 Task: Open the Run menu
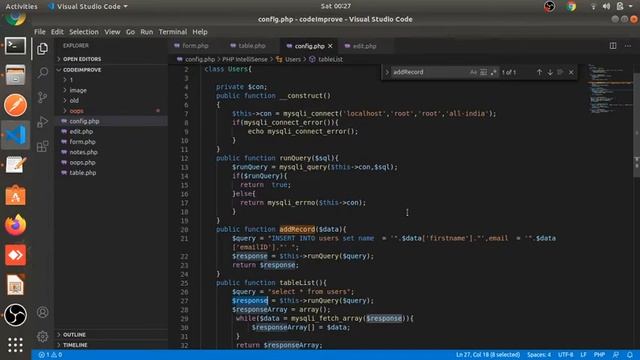coord(147,32)
